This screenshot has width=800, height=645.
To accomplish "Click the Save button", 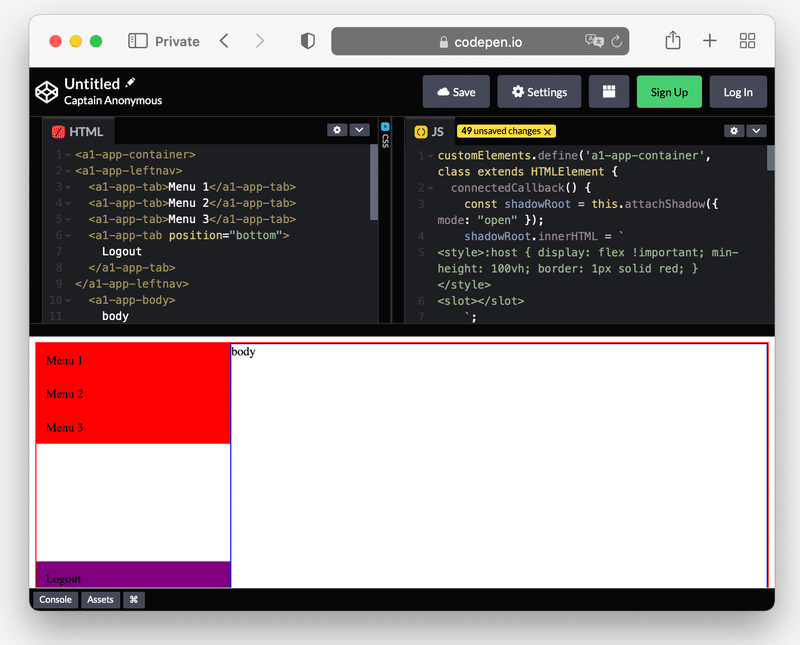I will 456,92.
